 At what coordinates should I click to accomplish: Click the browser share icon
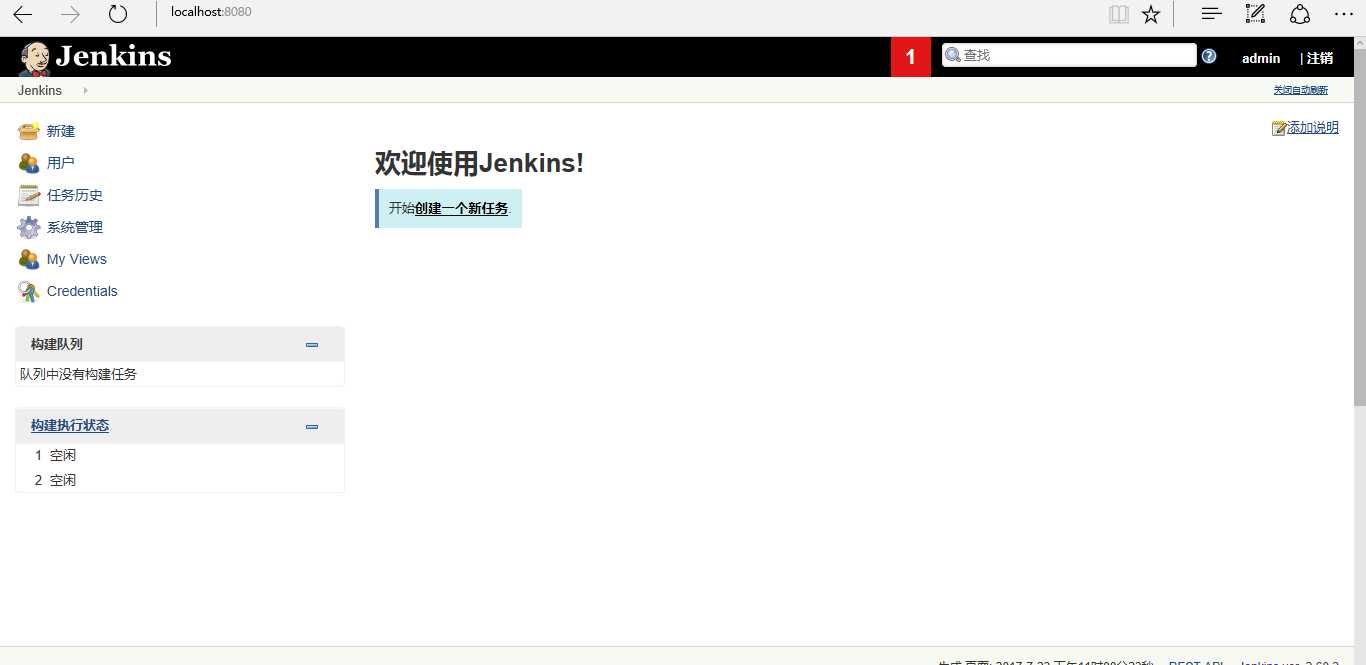pyautogui.click(x=1299, y=14)
